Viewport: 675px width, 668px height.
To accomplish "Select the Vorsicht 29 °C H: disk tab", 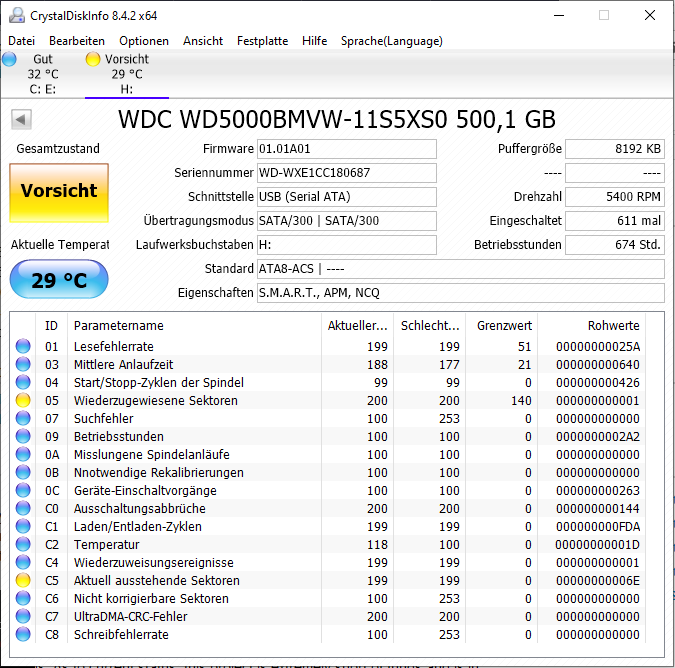I will [126, 74].
